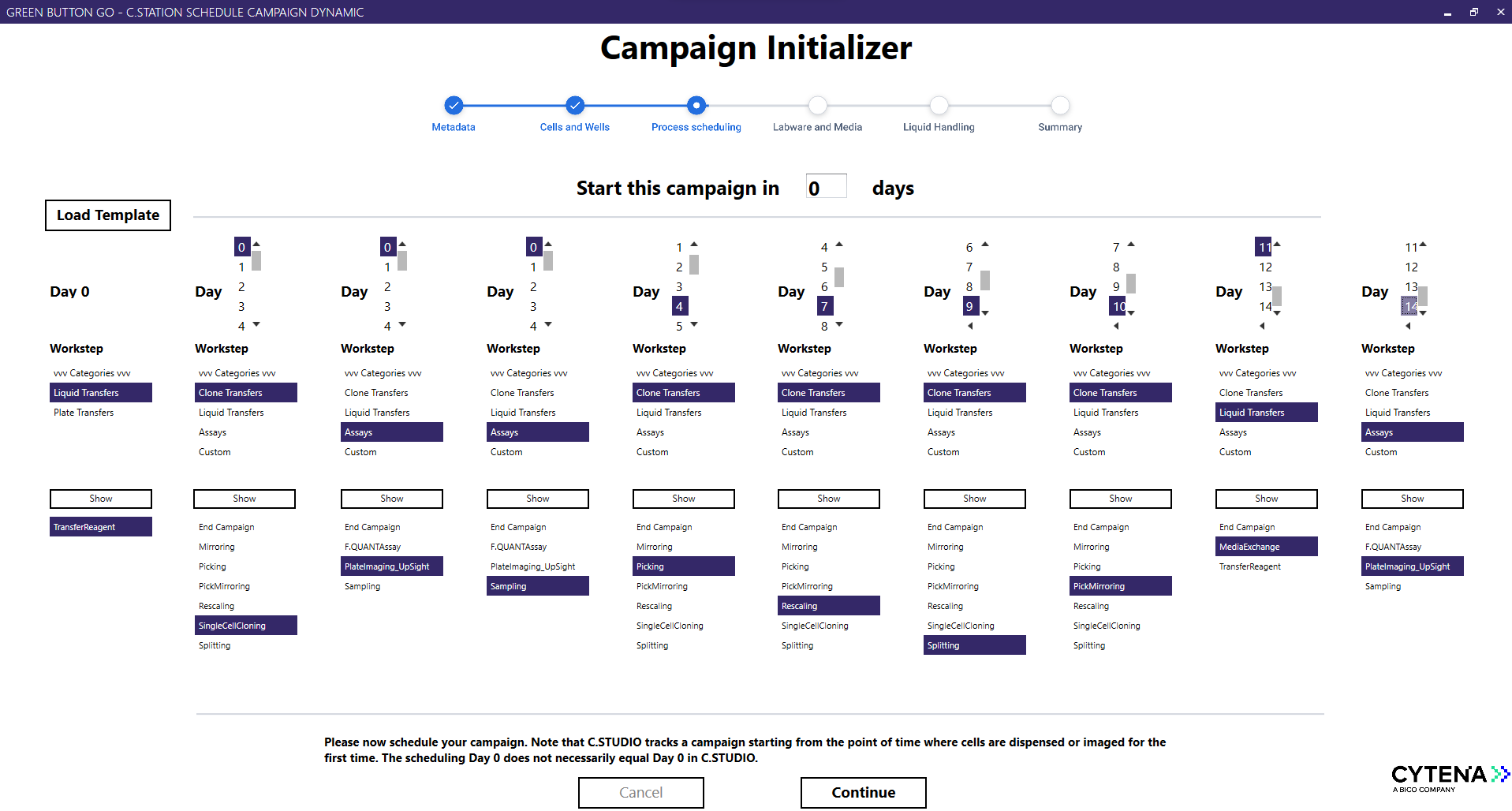This screenshot has height=811, width=1512.
Task: Click the Cells and Wells step circle
Action: 575,105
